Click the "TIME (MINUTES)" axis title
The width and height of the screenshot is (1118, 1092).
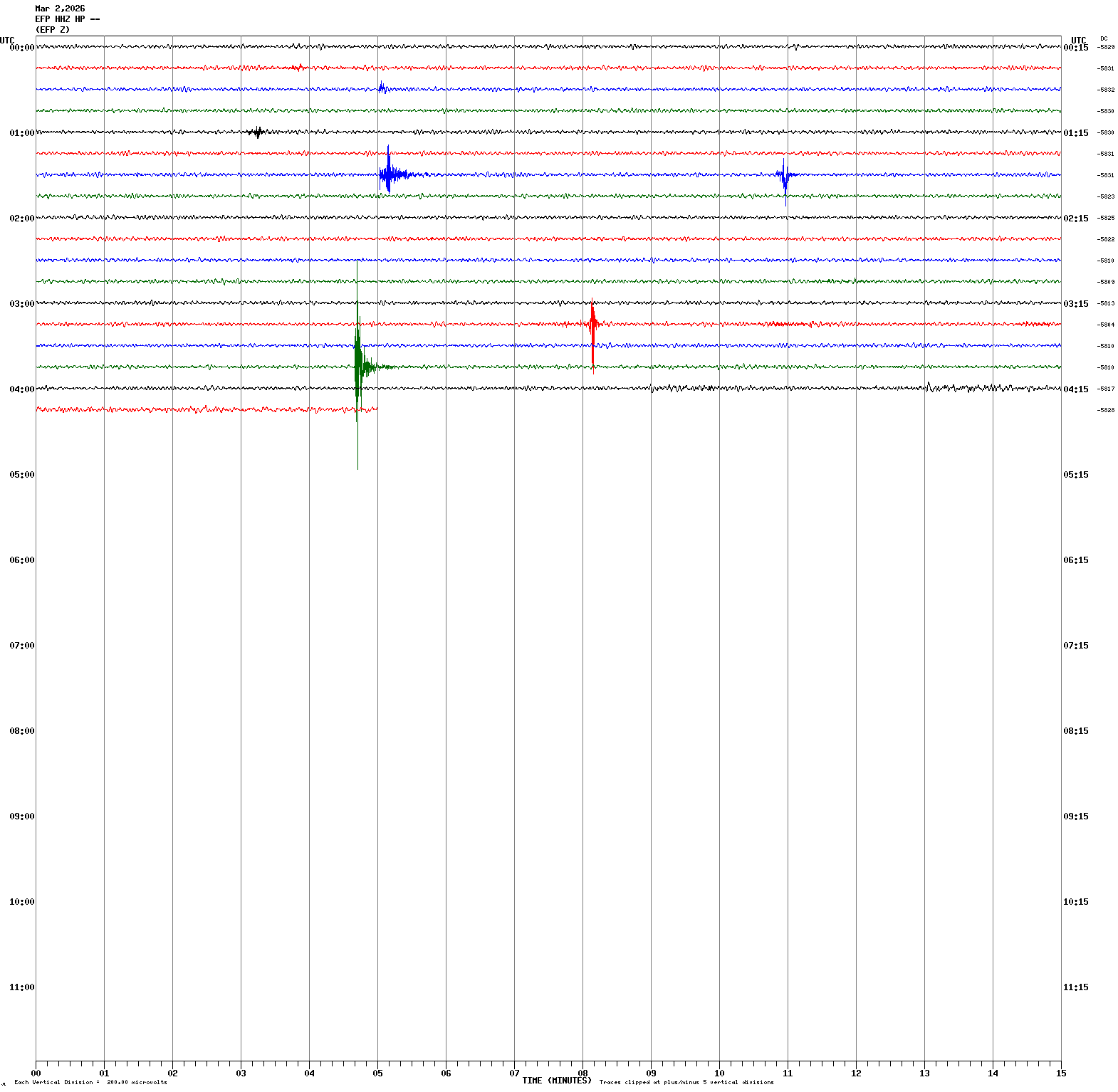point(557,1081)
